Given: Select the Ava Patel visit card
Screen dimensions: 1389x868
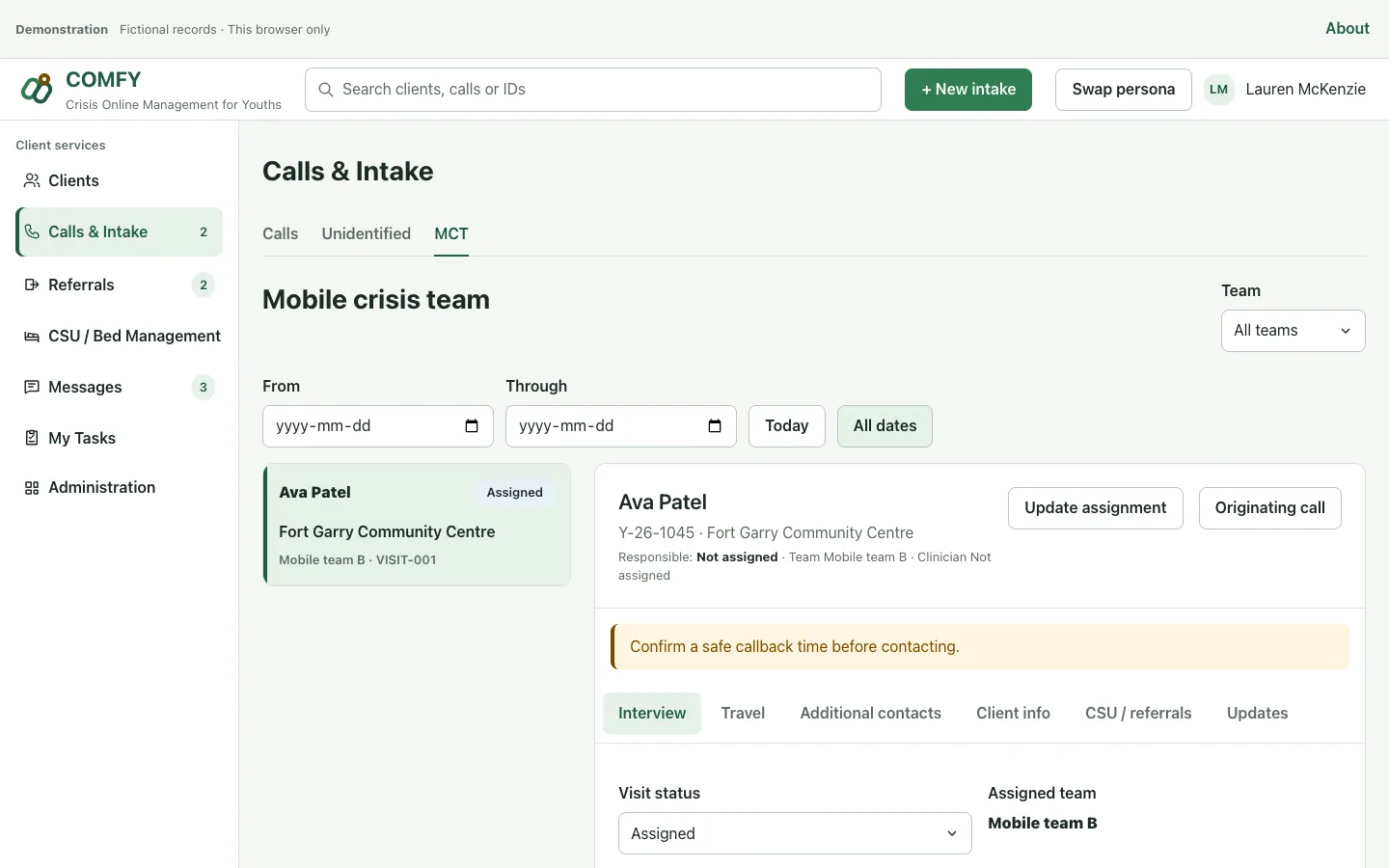Looking at the screenshot, I should pyautogui.click(x=417, y=525).
